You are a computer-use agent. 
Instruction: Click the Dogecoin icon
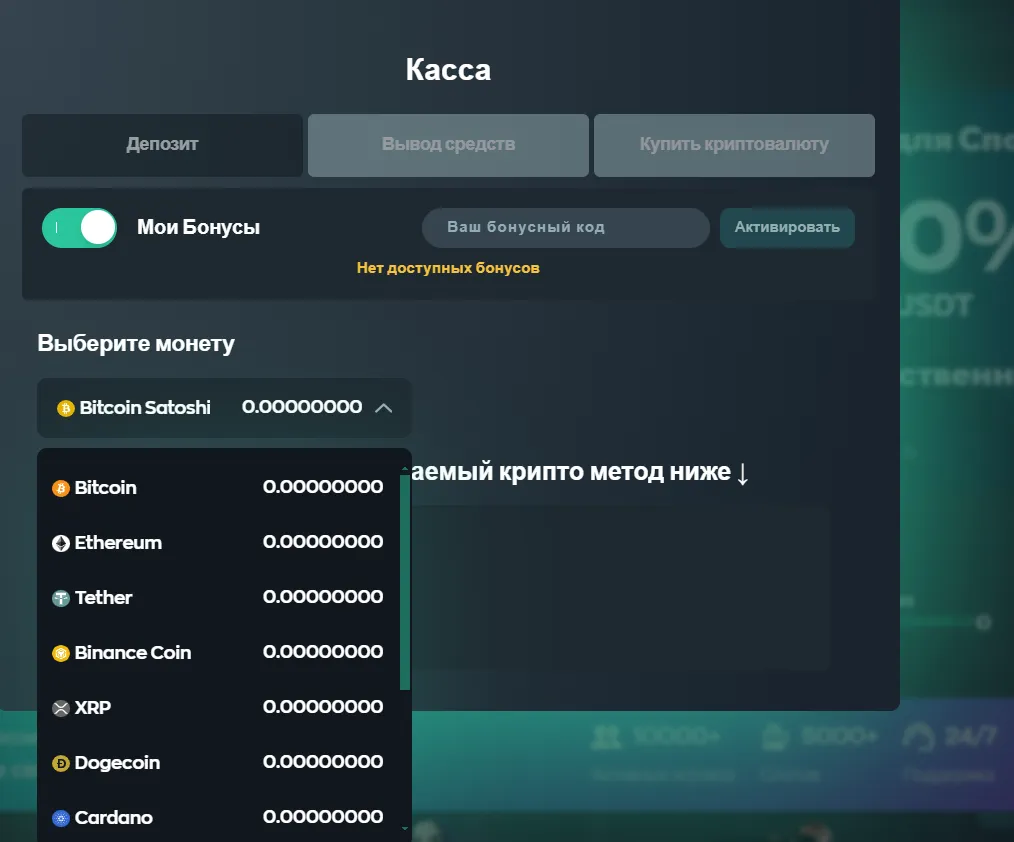tap(61, 763)
